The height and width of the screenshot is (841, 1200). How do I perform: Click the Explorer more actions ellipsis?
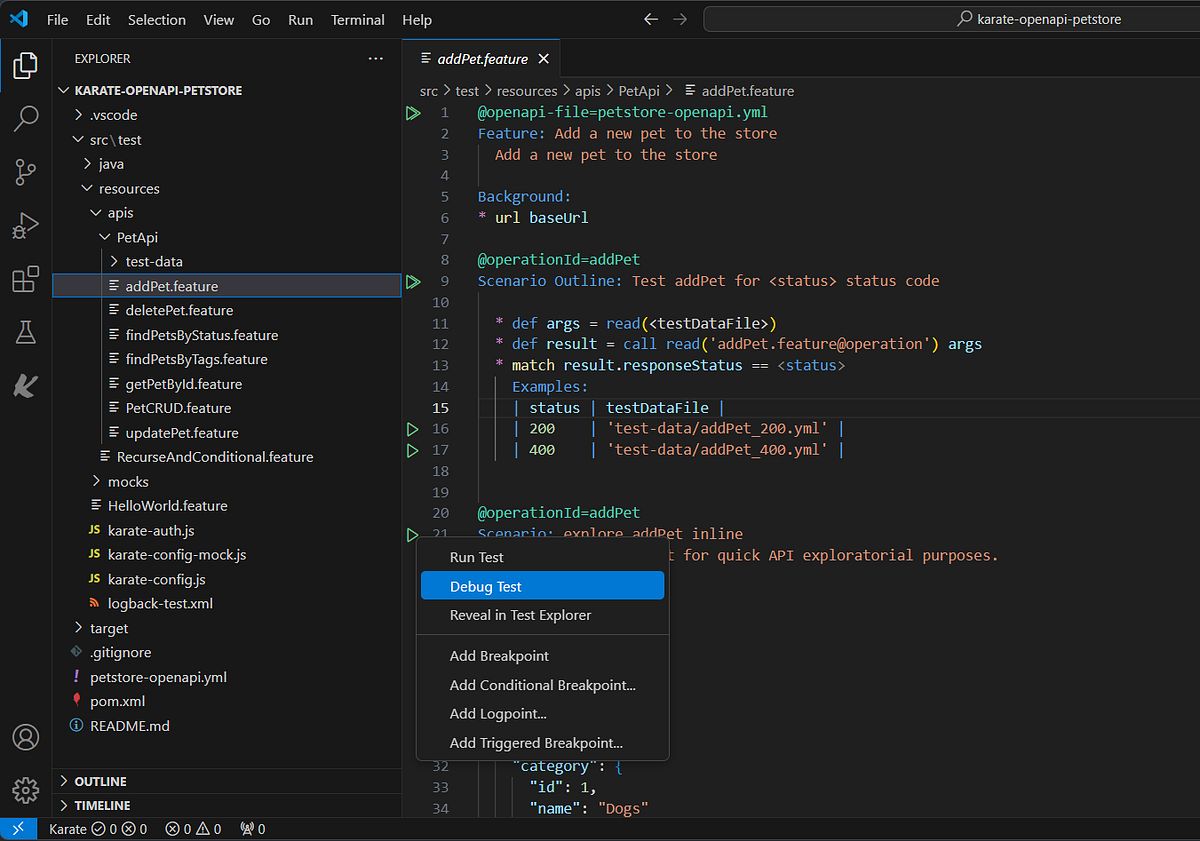(x=375, y=58)
